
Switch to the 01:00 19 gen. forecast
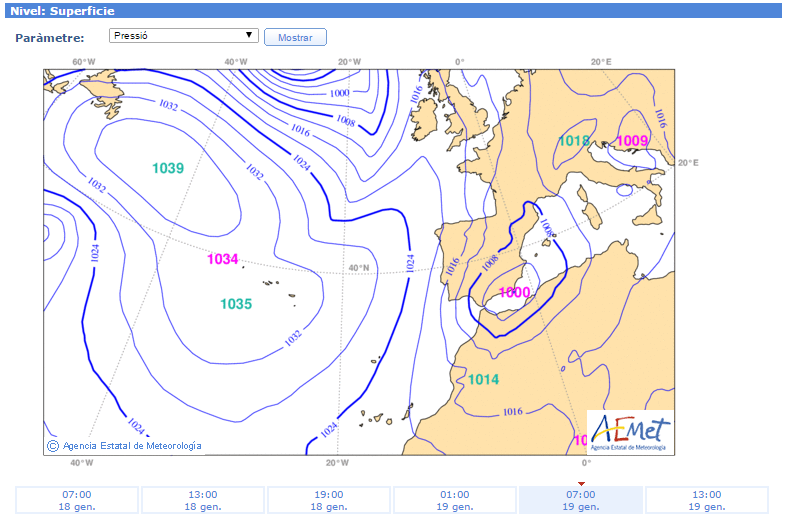coord(455,500)
